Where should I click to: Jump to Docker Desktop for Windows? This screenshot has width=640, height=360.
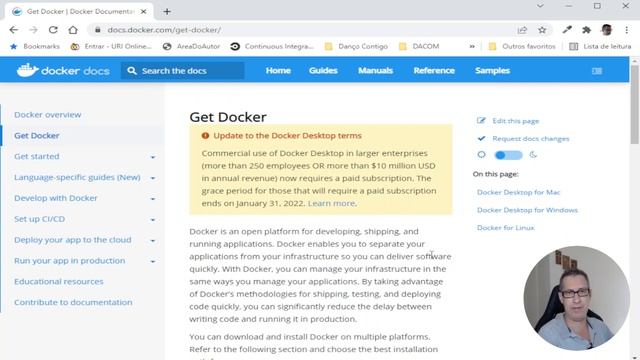pos(527,210)
